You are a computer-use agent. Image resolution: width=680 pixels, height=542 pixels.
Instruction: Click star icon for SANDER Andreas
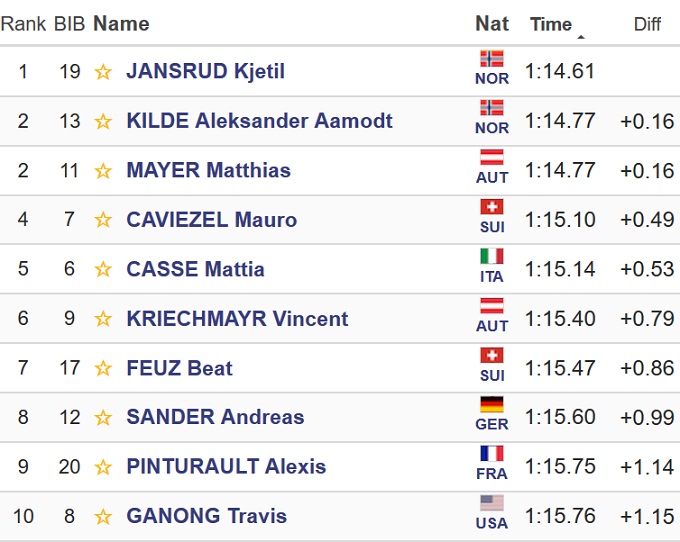point(102,418)
